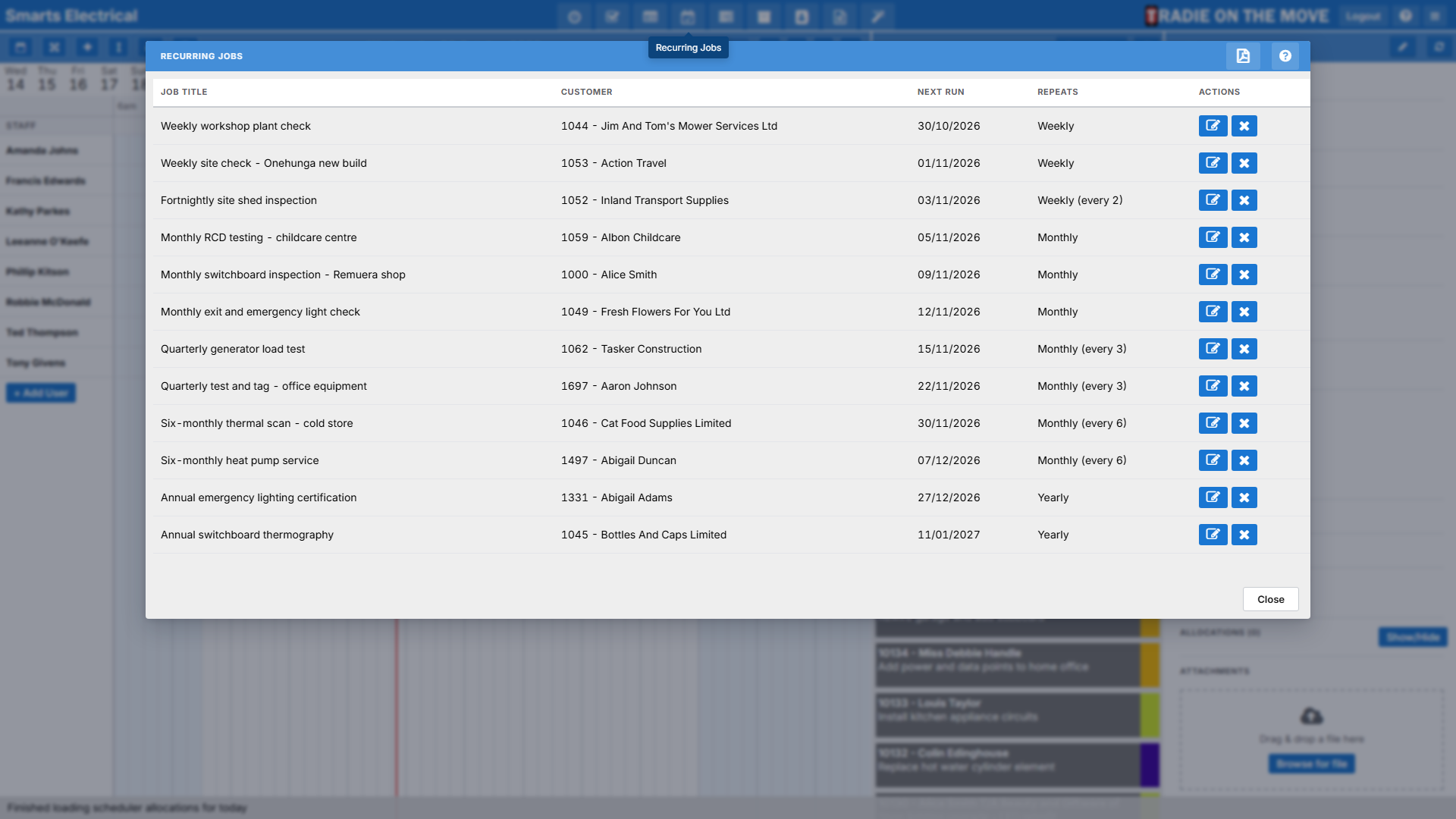Edit Weekly site check Onehunga job
The image size is (1456, 819).
click(1213, 163)
